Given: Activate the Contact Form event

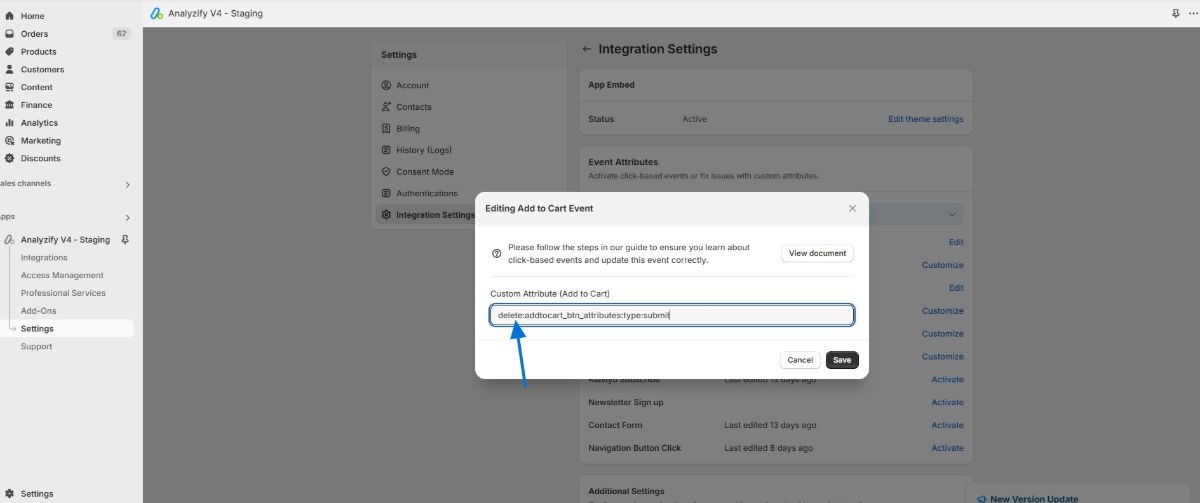Looking at the screenshot, I should 947,425.
